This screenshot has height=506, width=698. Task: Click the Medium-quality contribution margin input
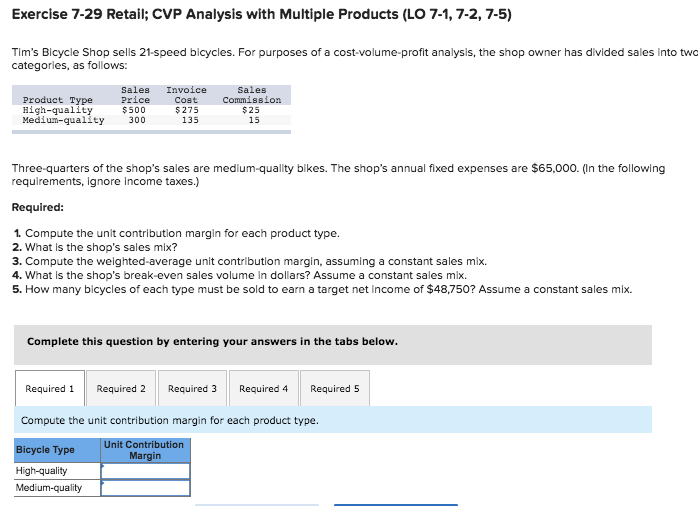[x=146, y=488]
